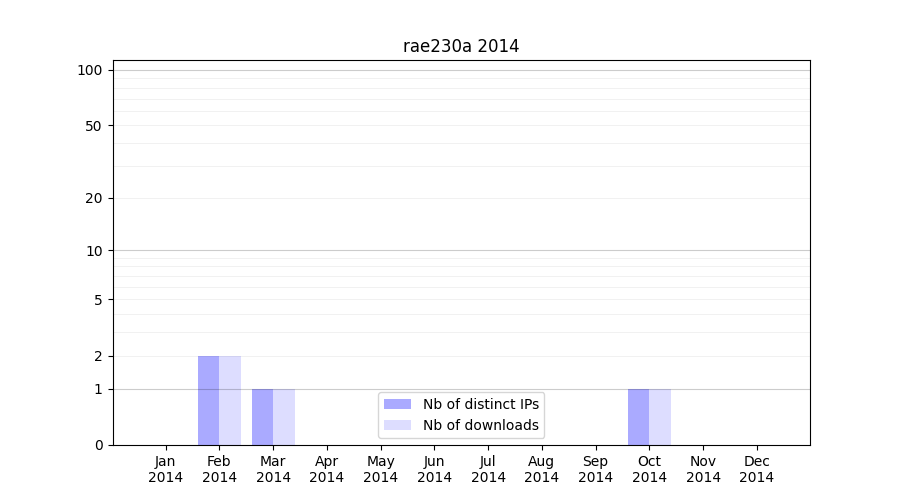Click the Feb 2014 downloads bar
The width and height of the screenshot is (900, 500).
(x=230, y=400)
